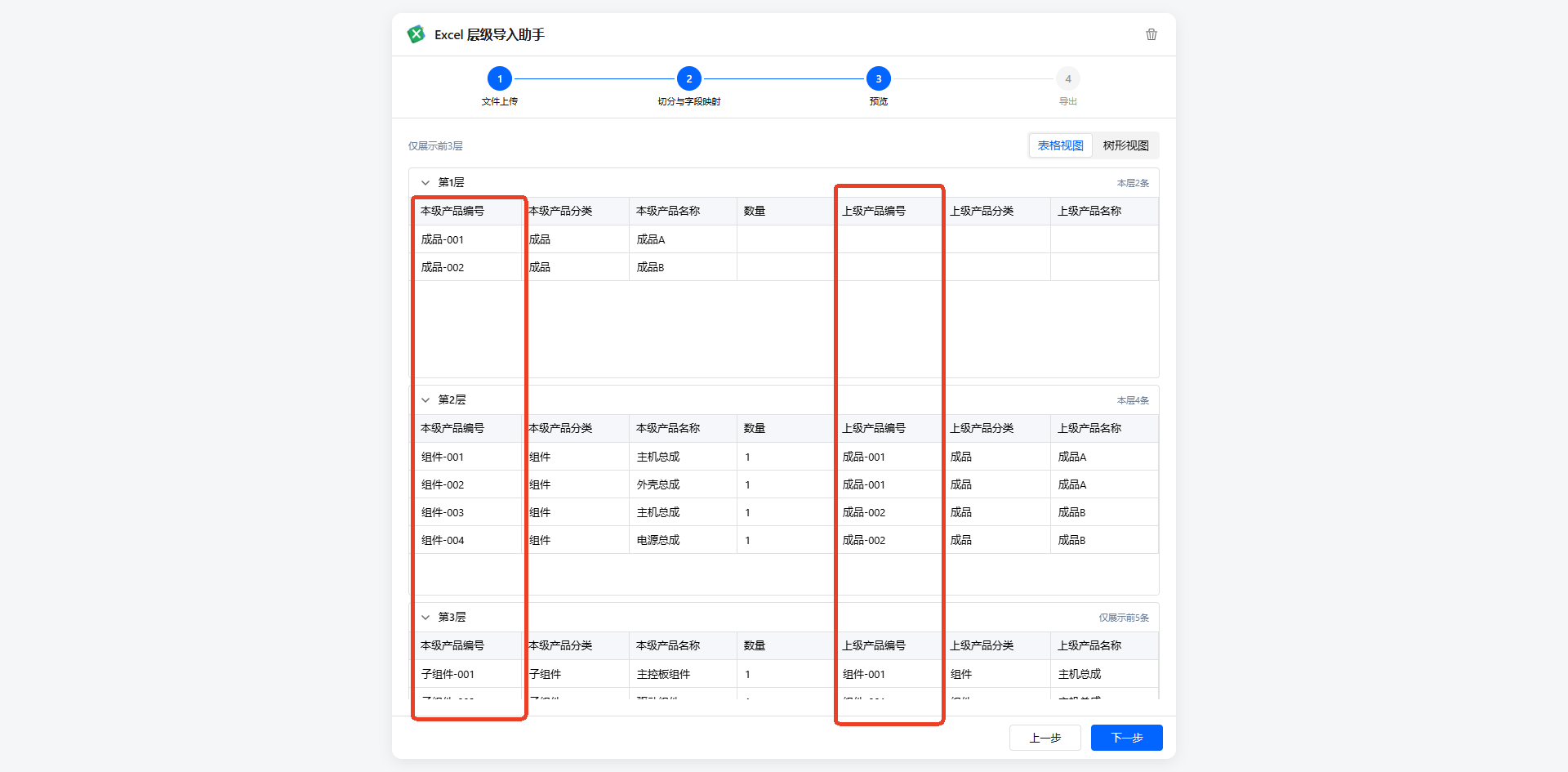Click the trash delete icon in header
The width and height of the screenshot is (1568, 772).
tap(1151, 34)
